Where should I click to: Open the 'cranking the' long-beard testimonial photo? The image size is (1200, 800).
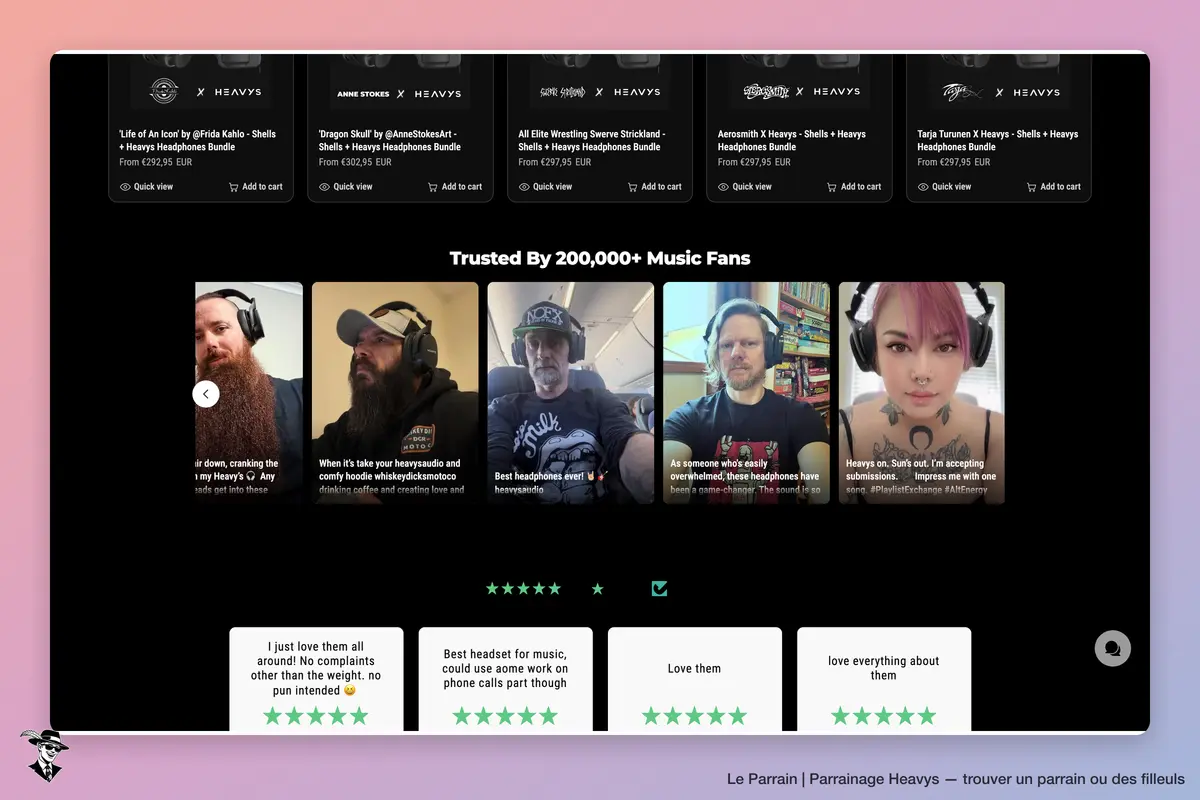[x=249, y=392]
